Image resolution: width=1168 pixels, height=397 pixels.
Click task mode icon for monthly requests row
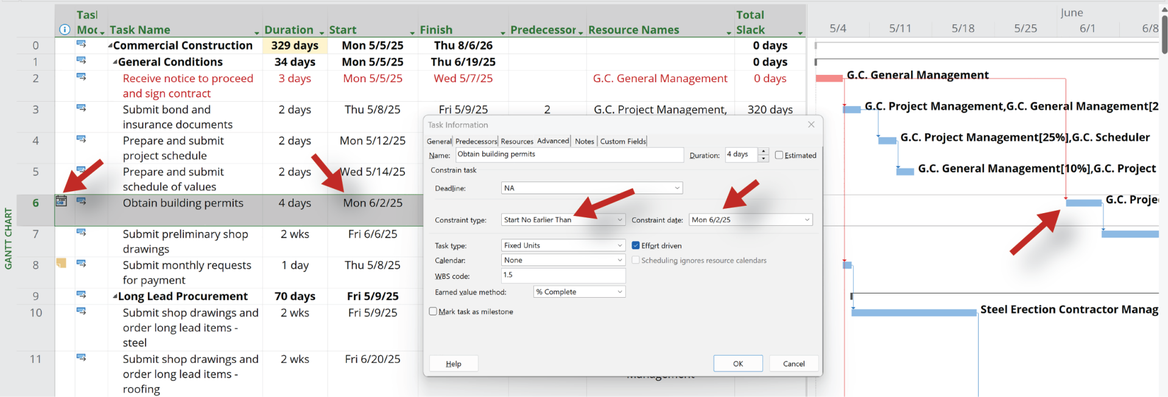[x=81, y=264]
